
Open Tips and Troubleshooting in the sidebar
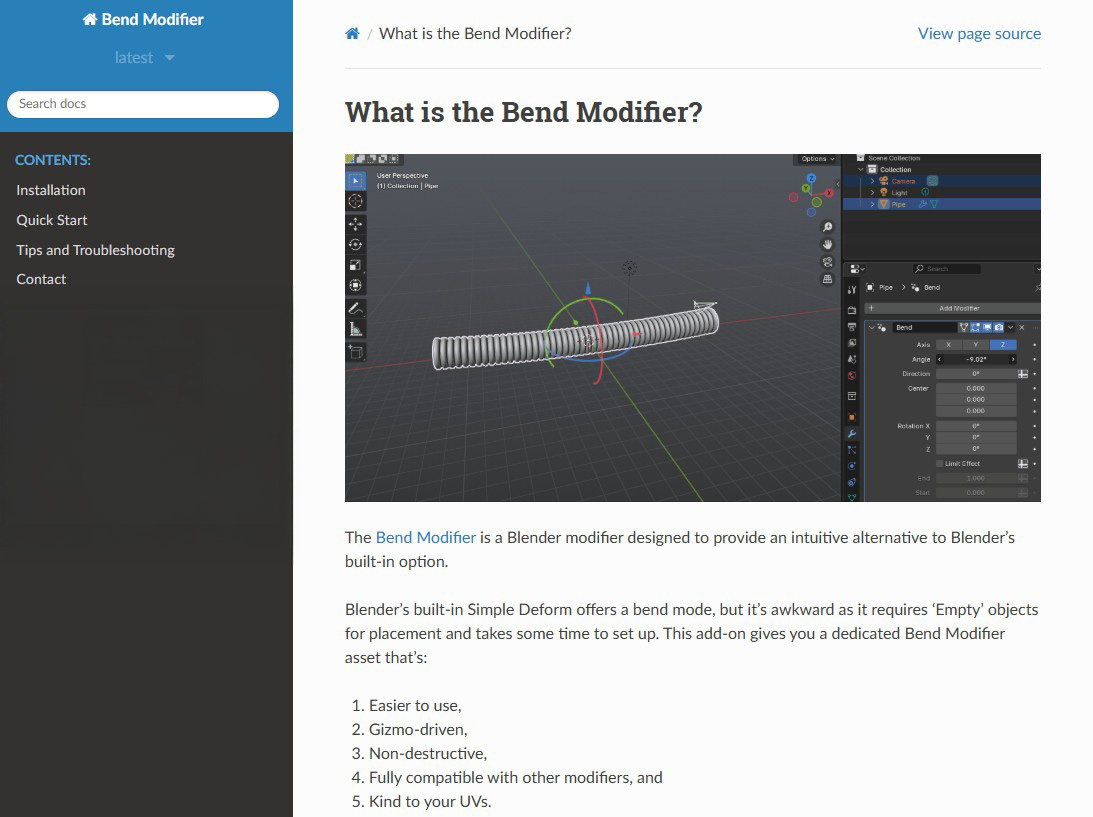point(95,250)
